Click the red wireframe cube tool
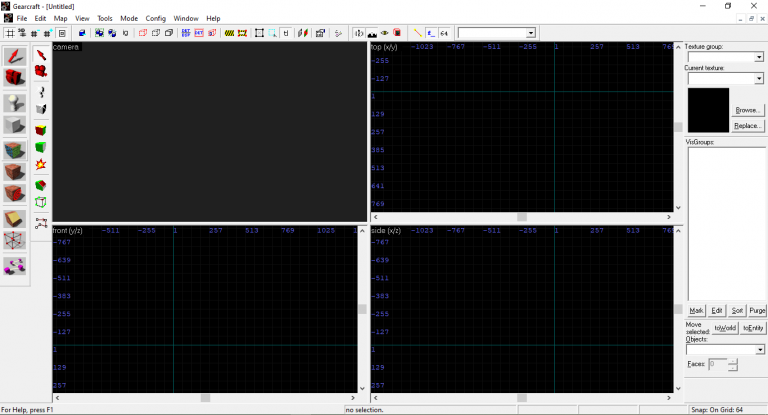Viewport: 768px width, 415px height. coord(16,240)
